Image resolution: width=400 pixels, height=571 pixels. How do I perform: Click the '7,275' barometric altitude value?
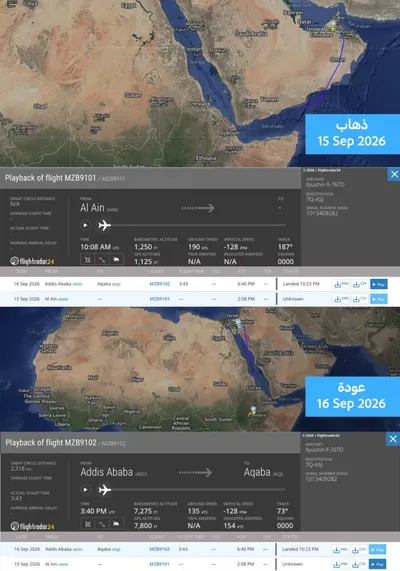click(143, 511)
